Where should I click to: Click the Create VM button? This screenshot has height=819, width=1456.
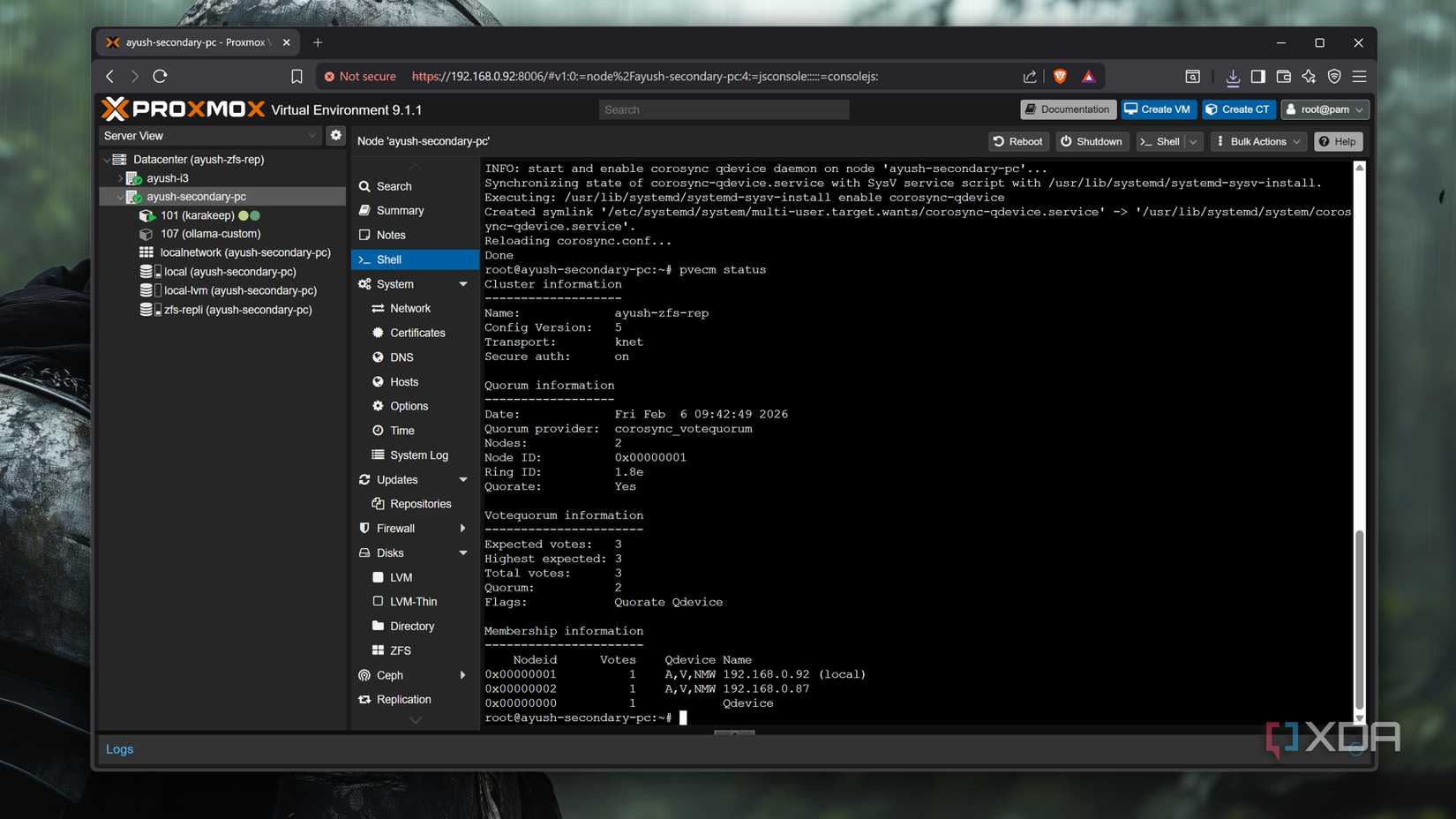pyautogui.click(x=1157, y=109)
